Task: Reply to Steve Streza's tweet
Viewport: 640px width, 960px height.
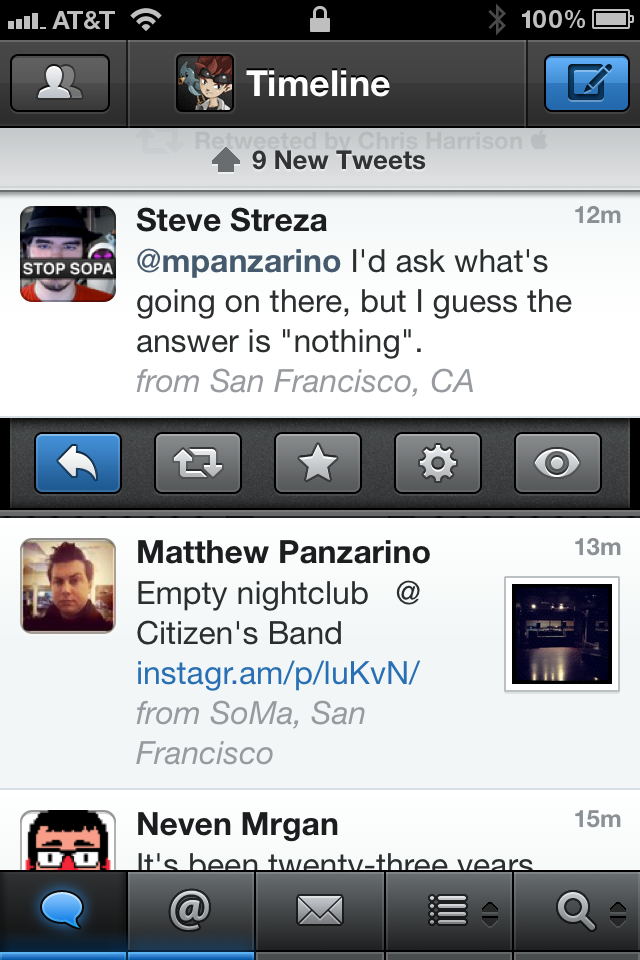Action: (78, 463)
